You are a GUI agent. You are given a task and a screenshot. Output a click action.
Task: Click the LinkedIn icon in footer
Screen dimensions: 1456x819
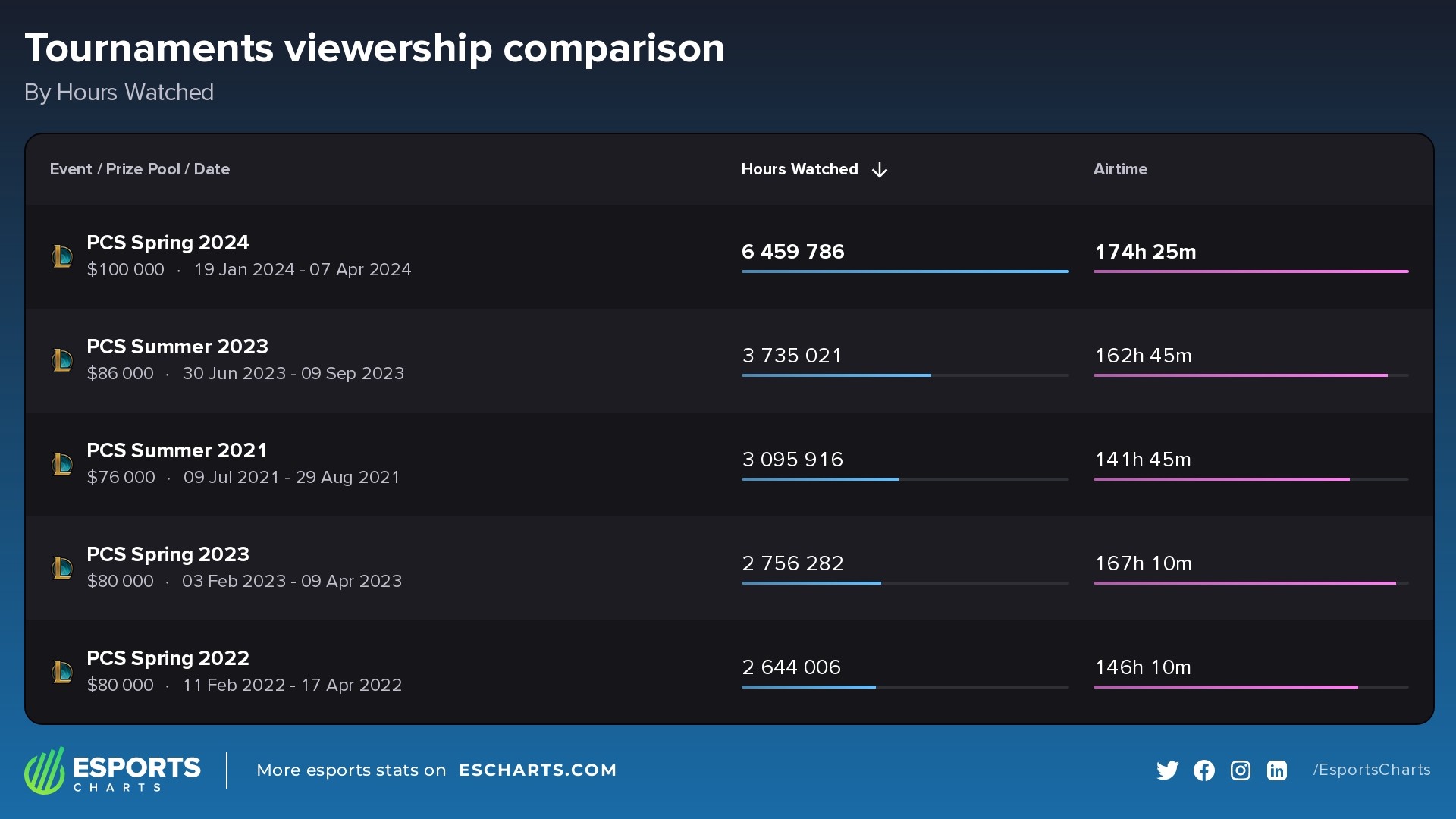(x=1276, y=770)
